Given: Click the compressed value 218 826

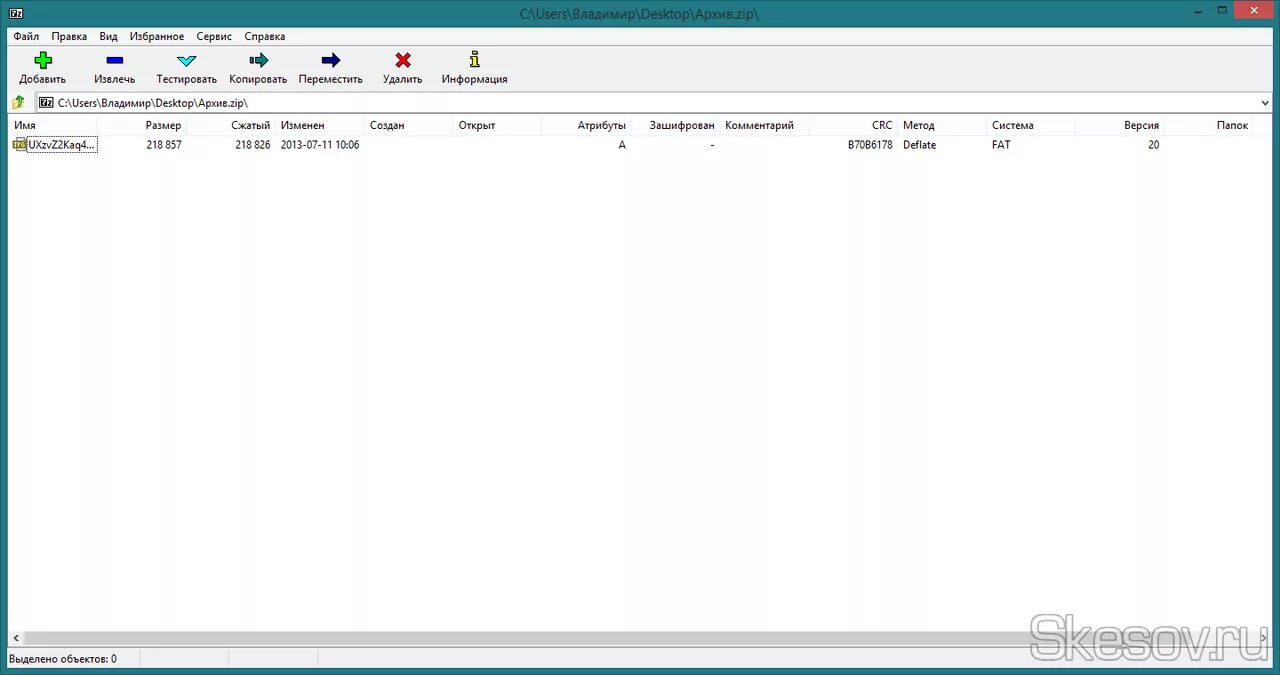Looking at the screenshot, I should click(x=253, y=145).
